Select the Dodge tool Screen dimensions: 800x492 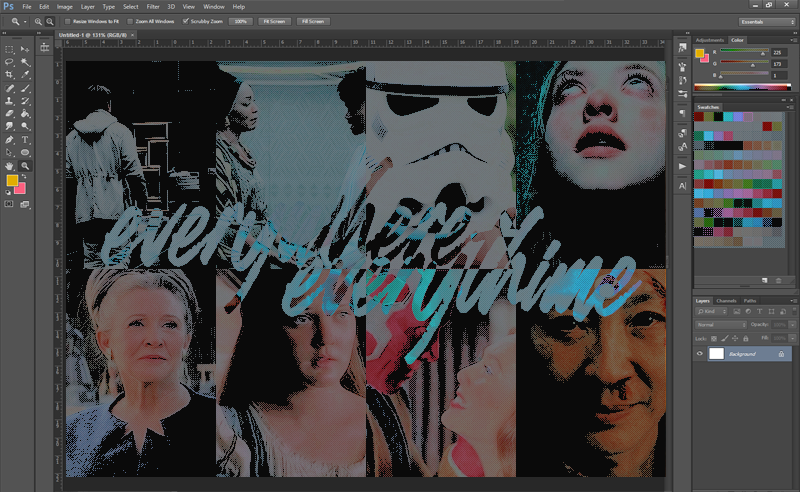(24, 126)
